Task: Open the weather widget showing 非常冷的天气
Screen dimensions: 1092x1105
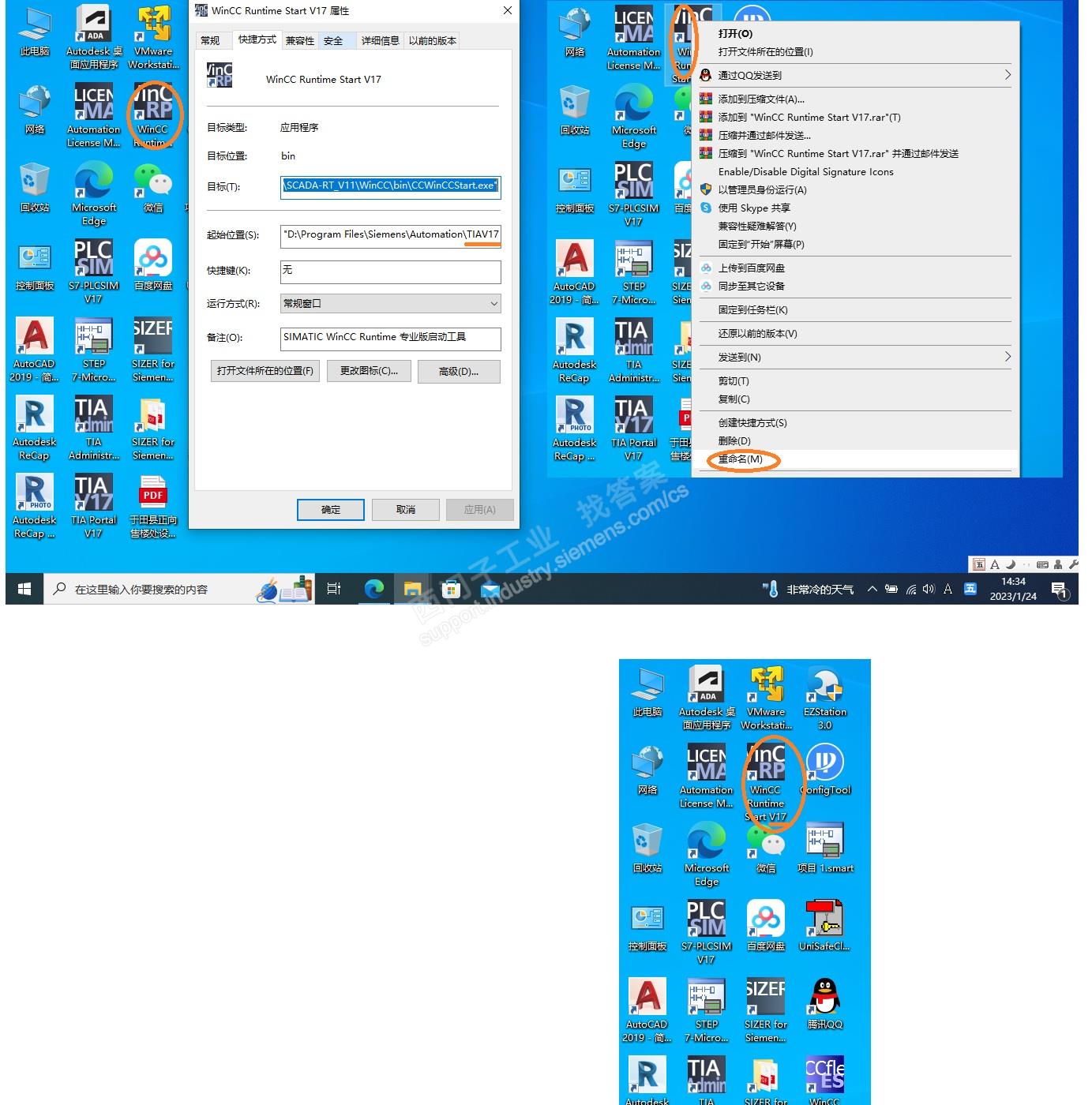Action: 809,589
